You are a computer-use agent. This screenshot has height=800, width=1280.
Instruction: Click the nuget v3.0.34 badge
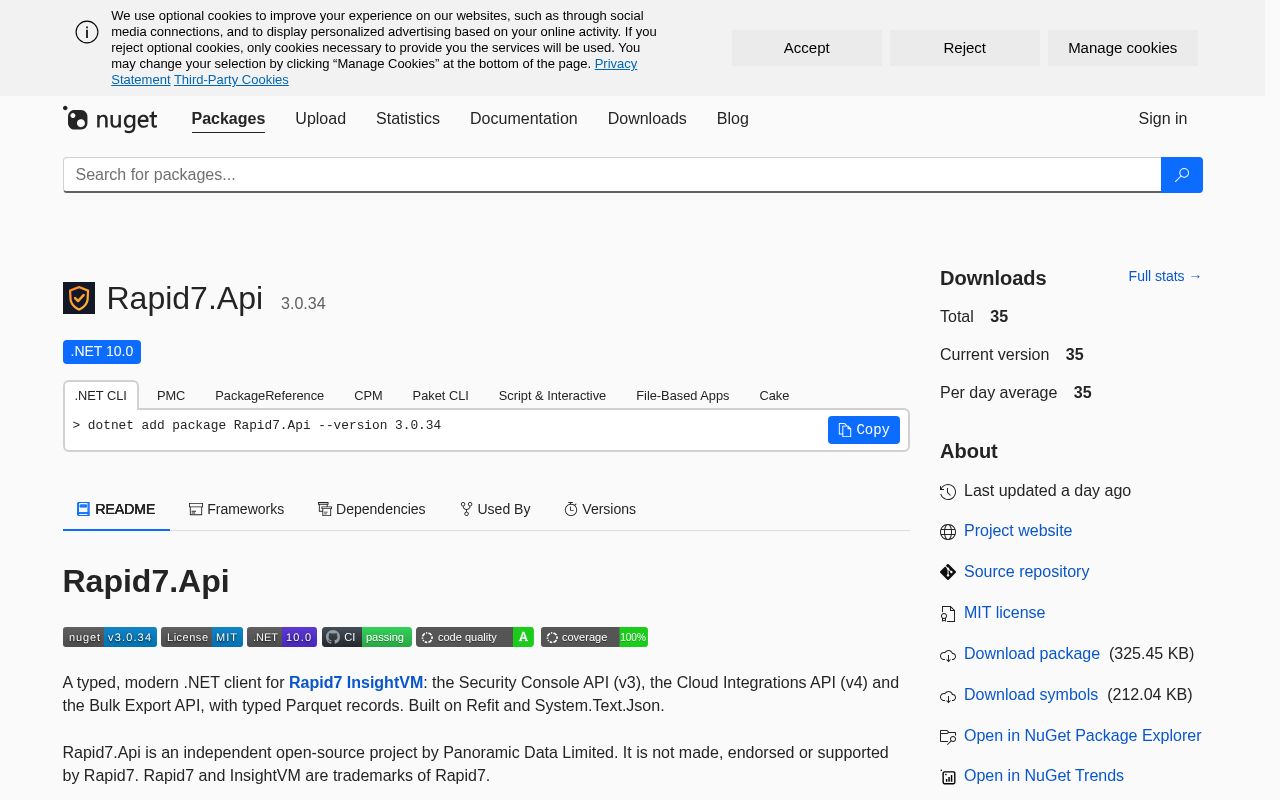tap(110, 637)
